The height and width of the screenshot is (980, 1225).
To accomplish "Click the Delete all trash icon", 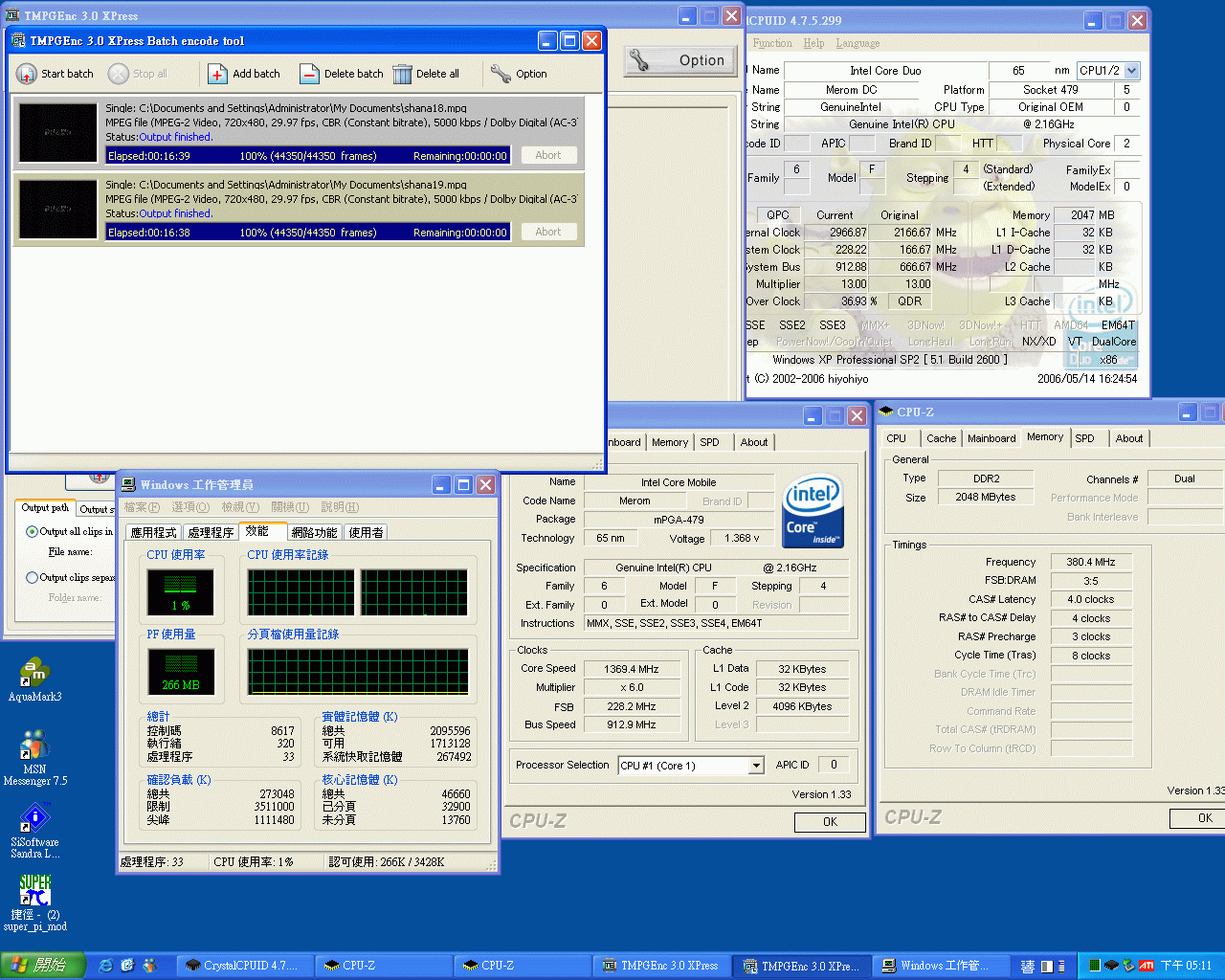I will 402,74.
